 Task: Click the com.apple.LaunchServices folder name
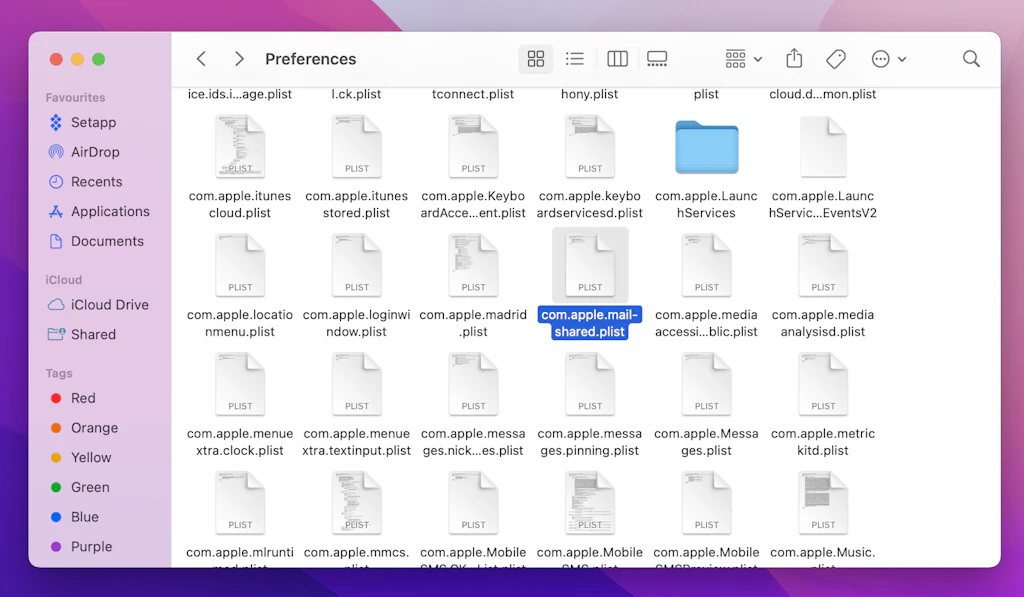[x=707, y=204]
